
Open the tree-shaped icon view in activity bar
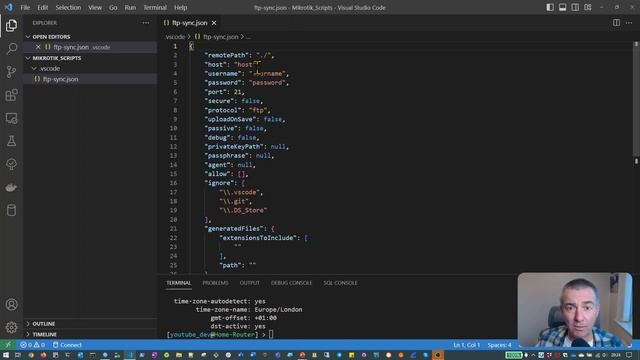(11, 164)
